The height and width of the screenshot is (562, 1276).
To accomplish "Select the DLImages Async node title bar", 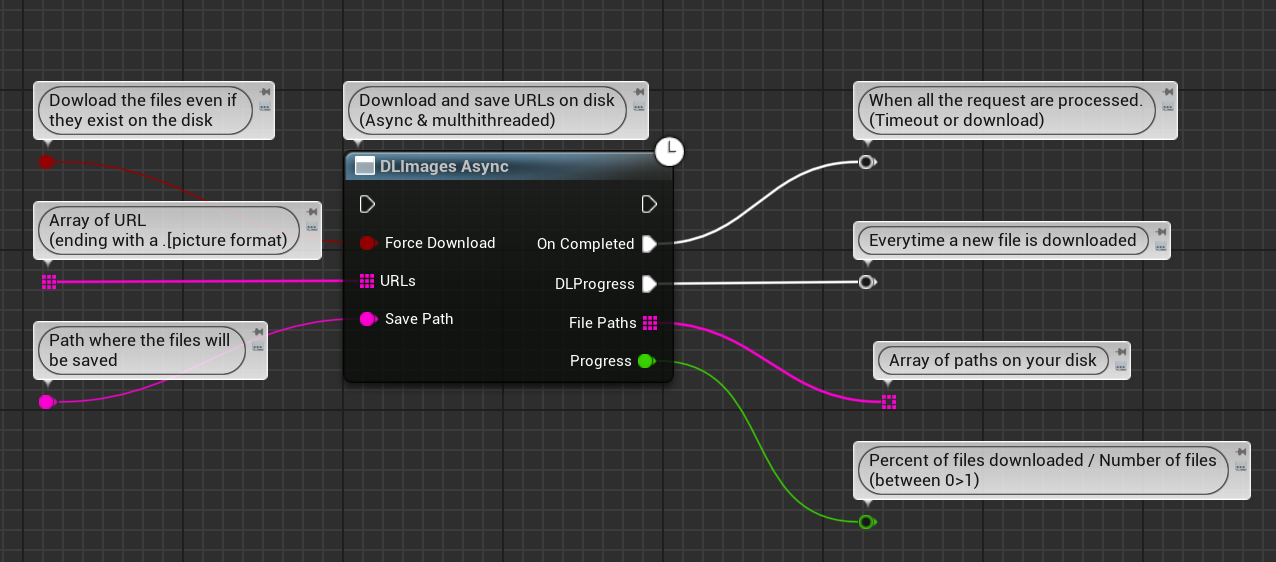I will tap(508, 167).
